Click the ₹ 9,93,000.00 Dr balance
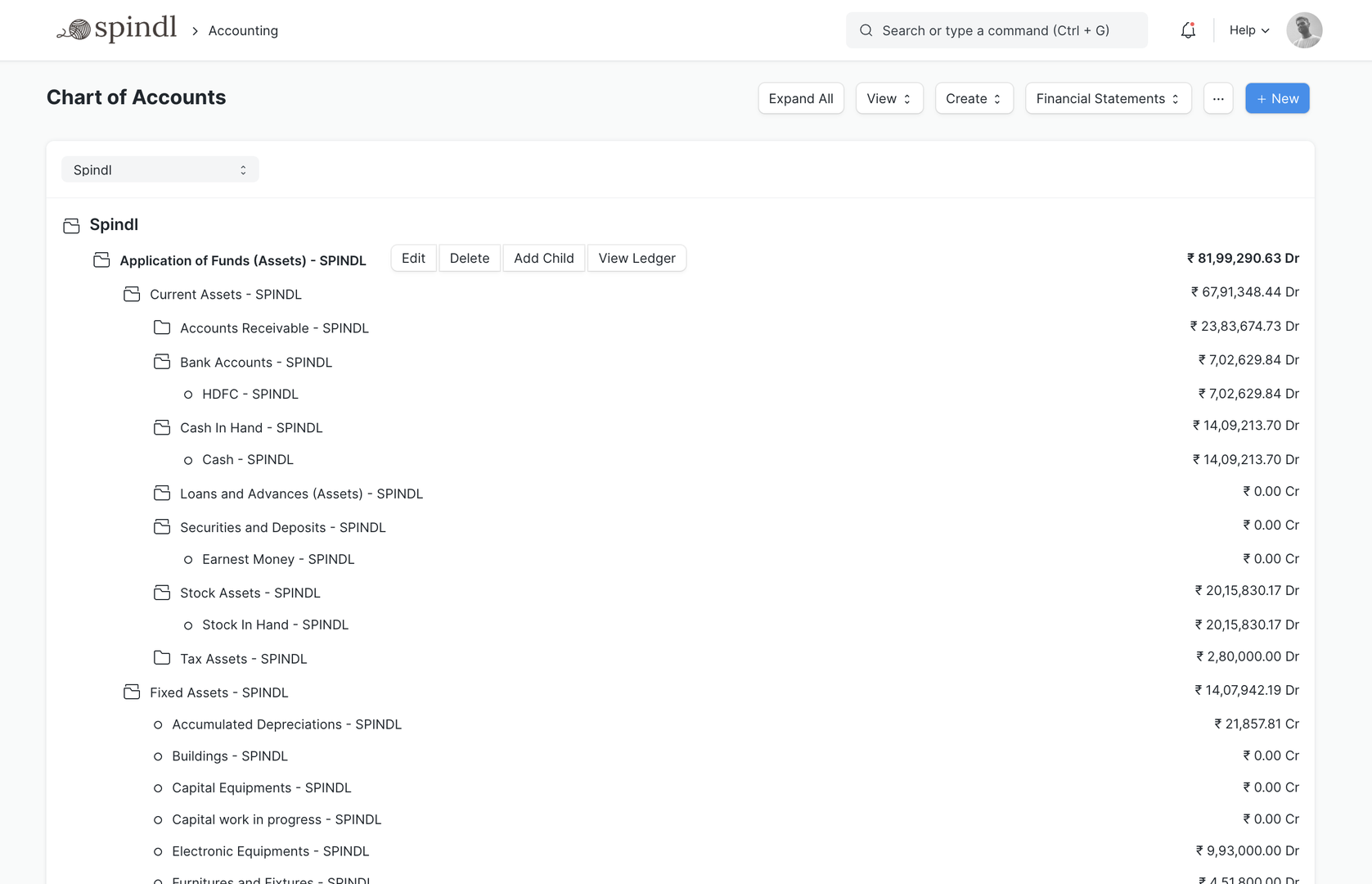The width and height of the screenshot is (1372, 884). coord(1248,851)
